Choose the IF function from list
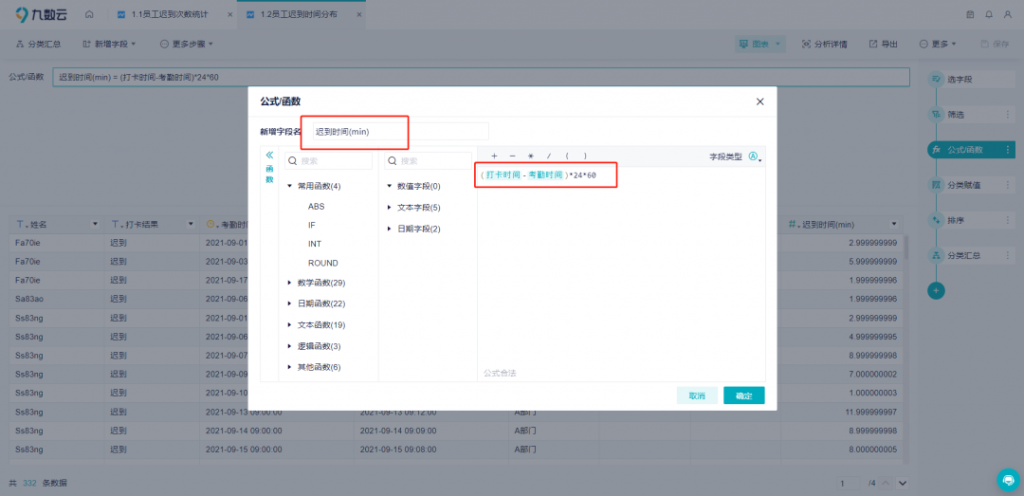The image size is (1024, 496). 312,225
